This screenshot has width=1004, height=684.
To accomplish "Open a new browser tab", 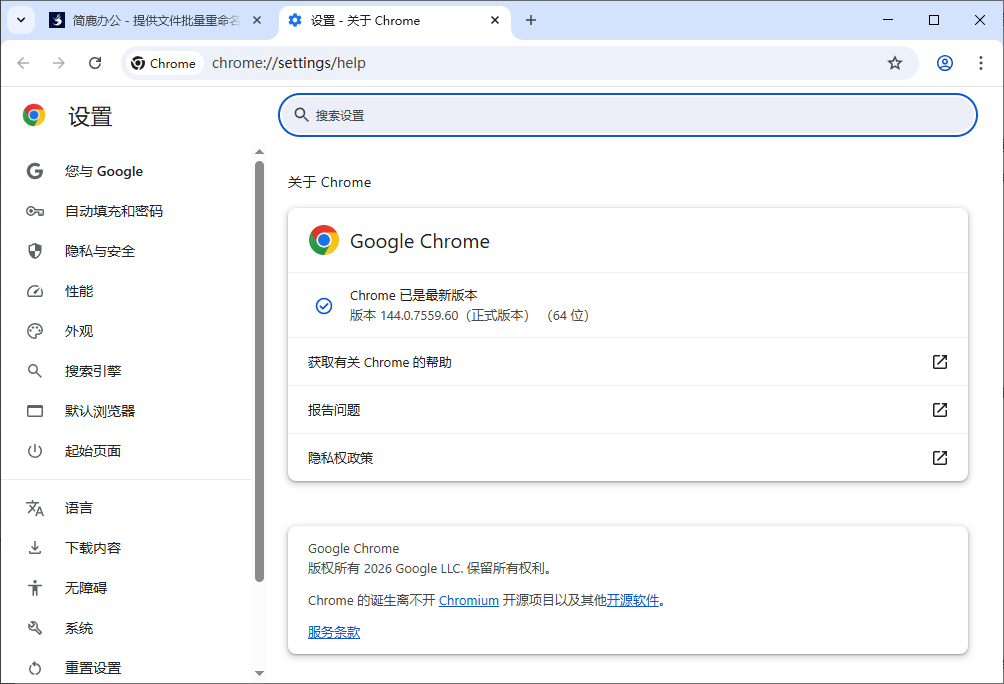I will click(x=530, y=20).
